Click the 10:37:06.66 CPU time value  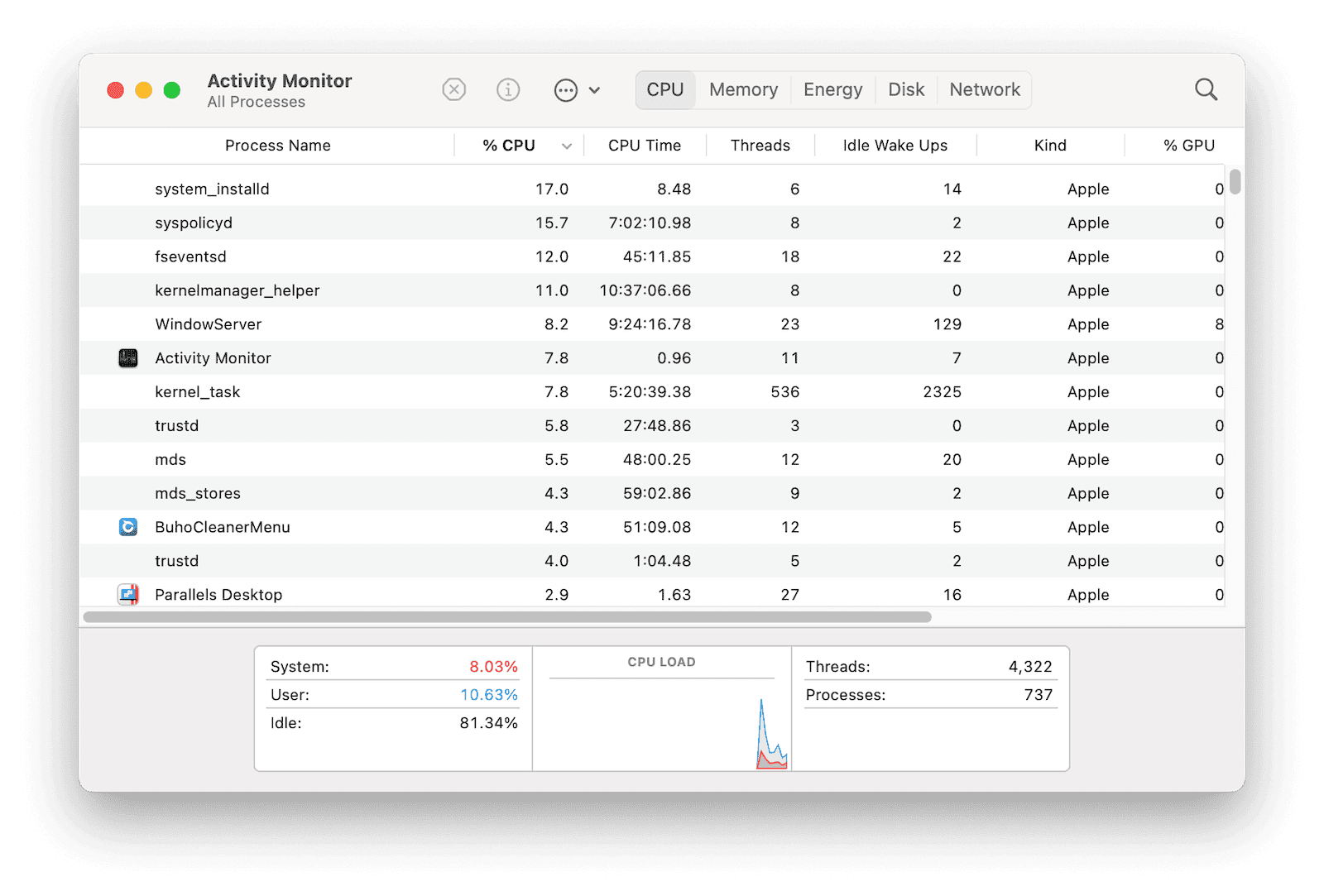click(x=645, y=291)
